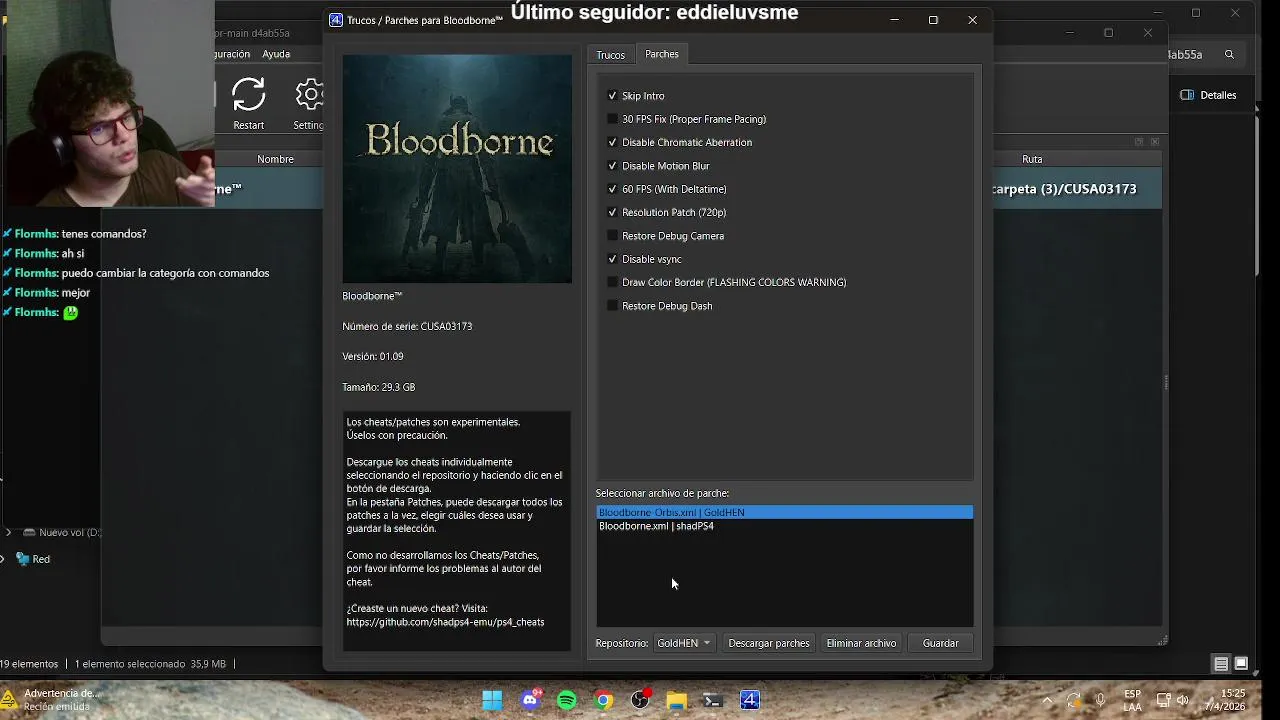This screenshot has width=1280, height=720.
Task: Click Descargar parches button
Action: [x=769, y=643]
